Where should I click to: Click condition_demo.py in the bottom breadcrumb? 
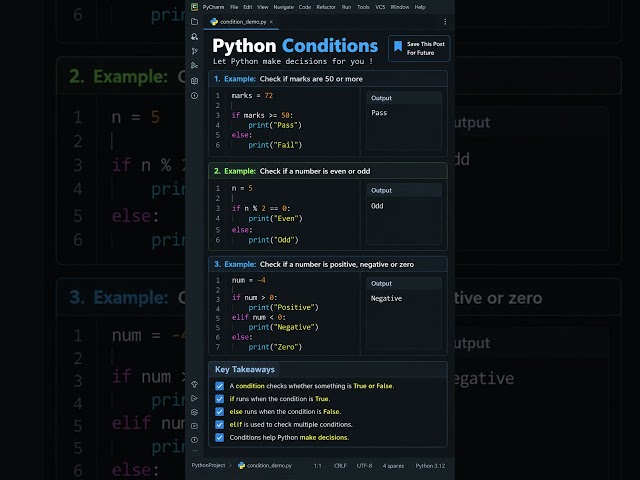[x=269, y=465]
